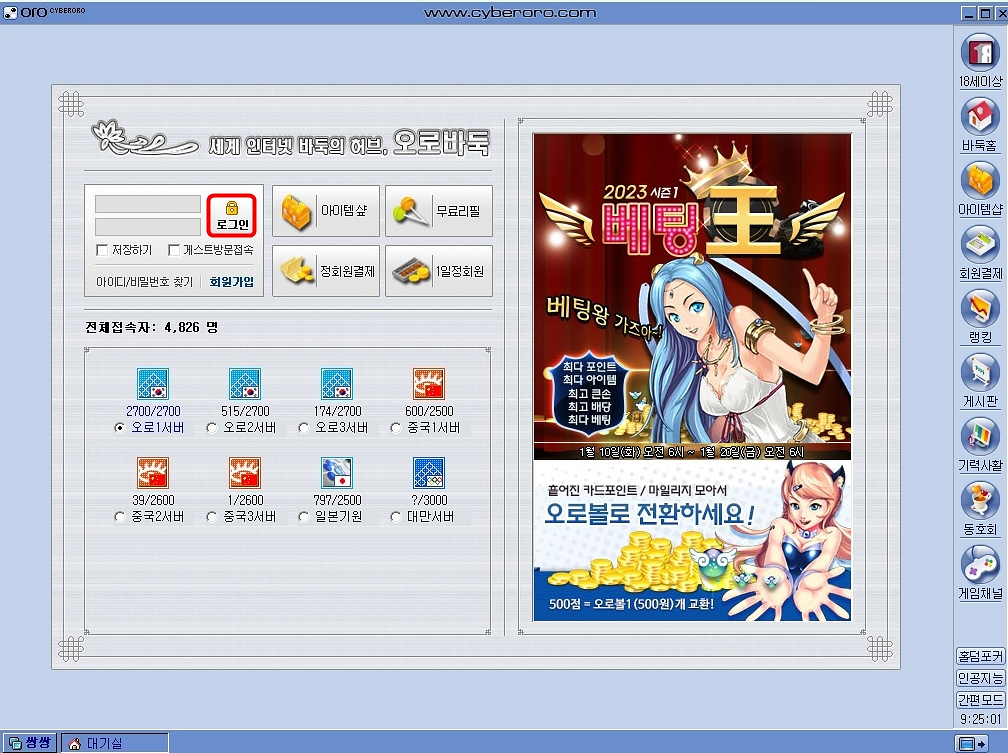Switch to 간편모드 simple mode
This screenshot has width=1008, height=753.
(x=980, y=700)
